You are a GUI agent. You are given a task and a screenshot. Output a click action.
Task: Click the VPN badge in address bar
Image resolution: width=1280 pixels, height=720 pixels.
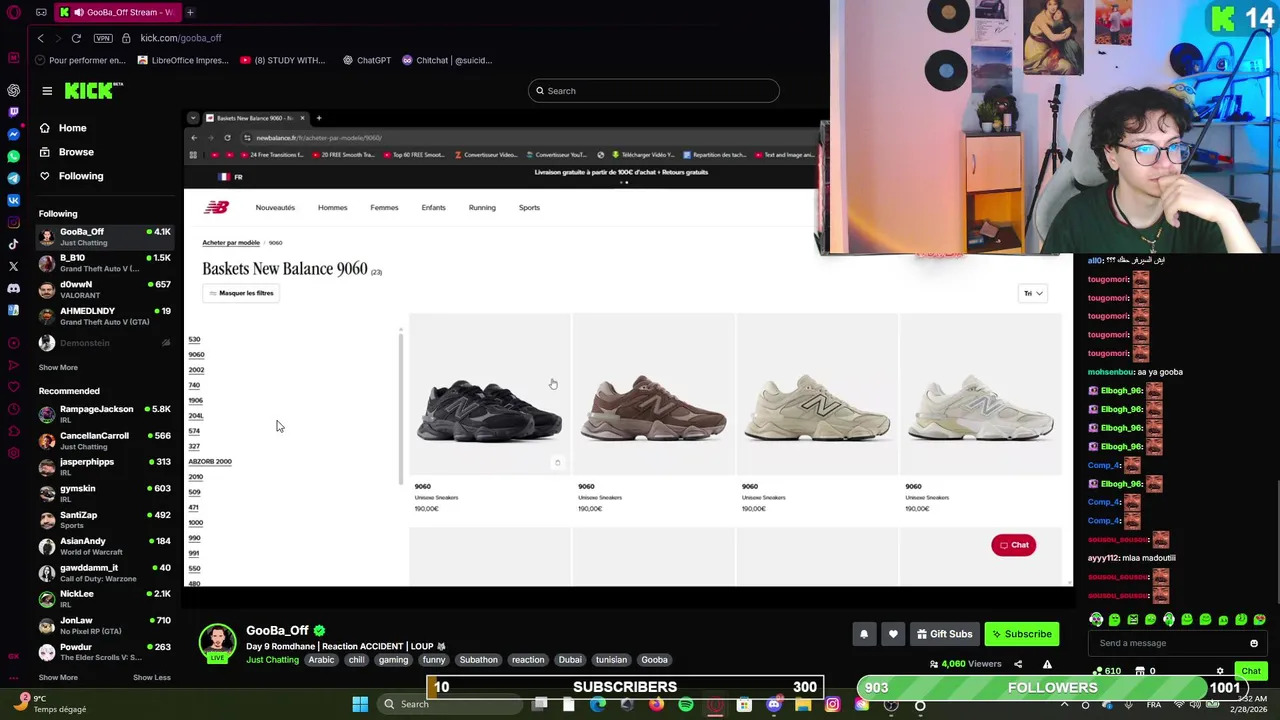[103, 38]
